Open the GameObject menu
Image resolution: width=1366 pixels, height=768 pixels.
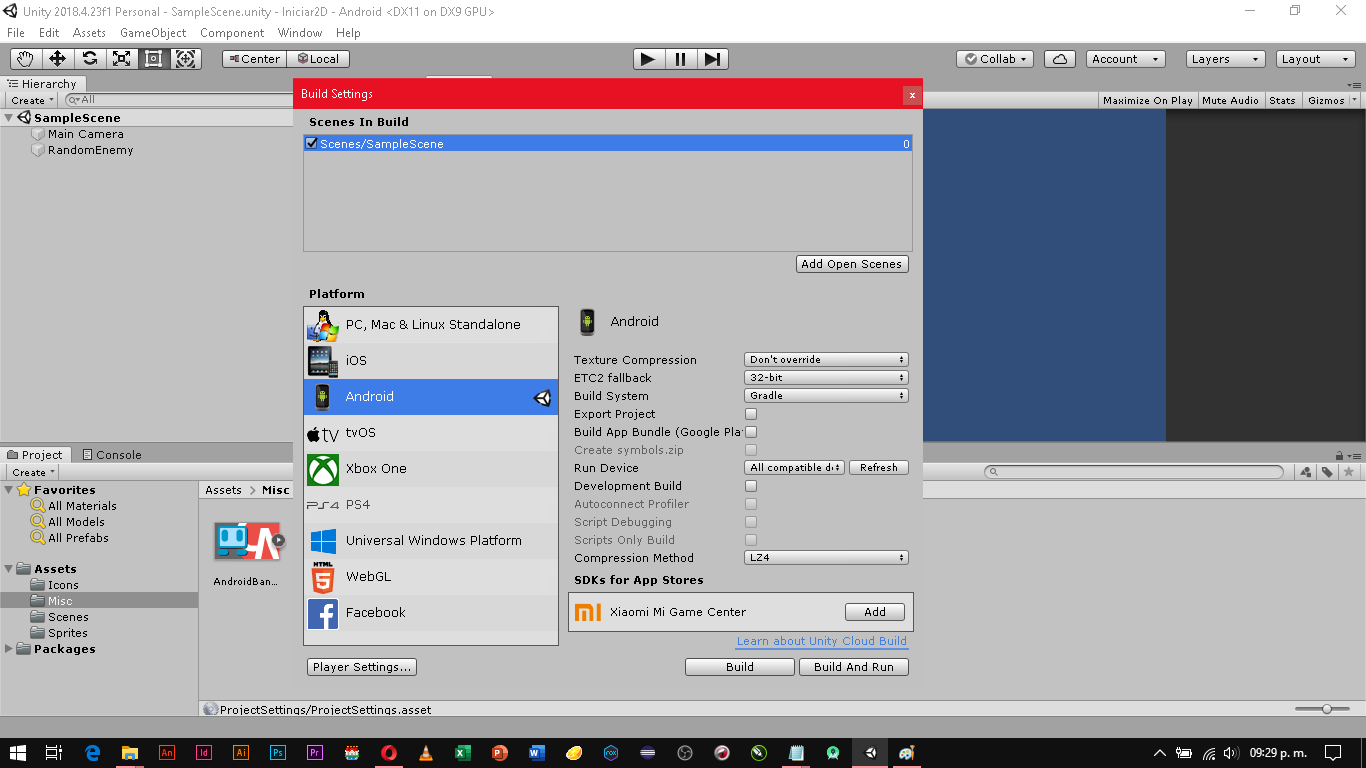coord(151,32)
